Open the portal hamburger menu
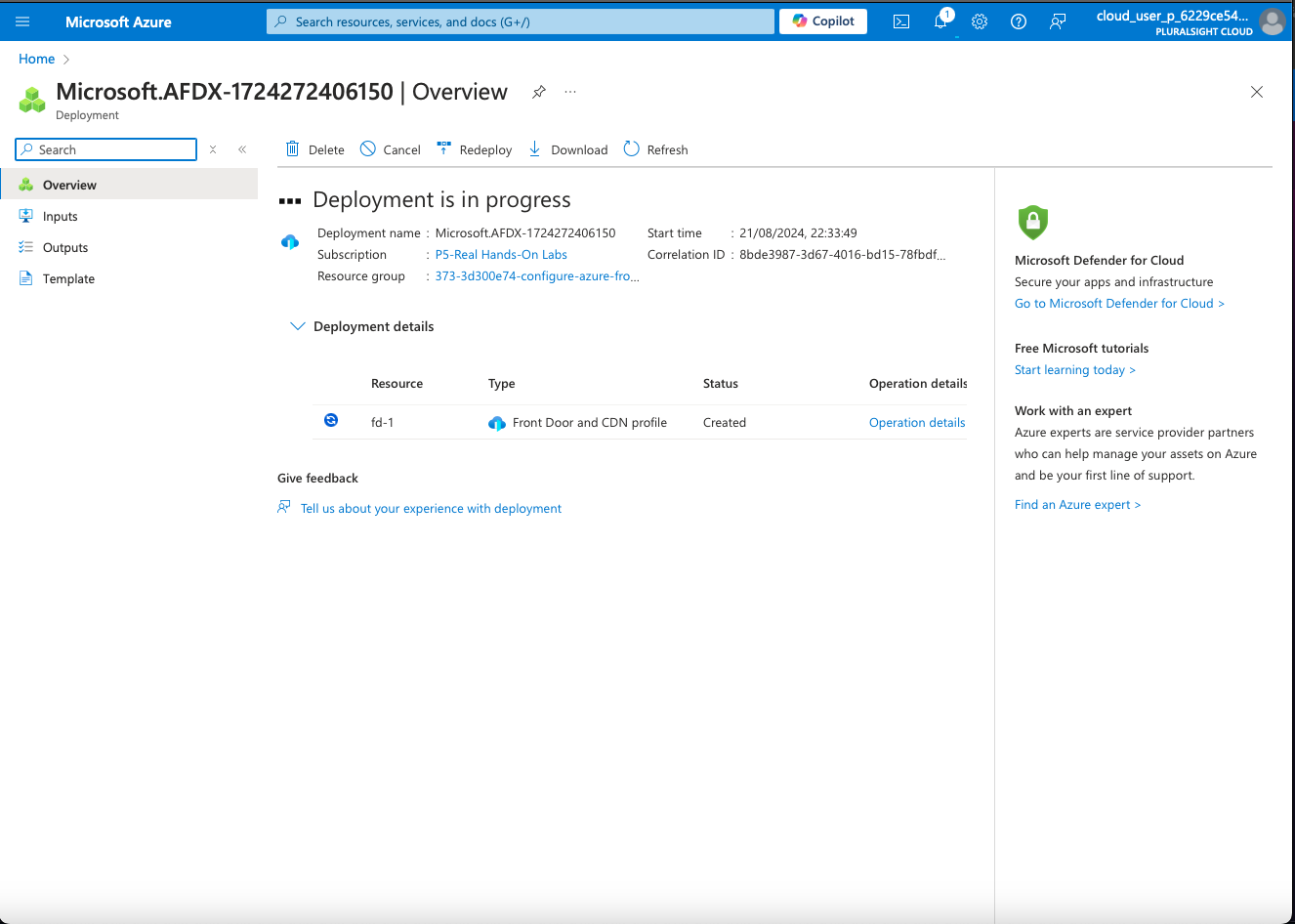The width and height of the screenshot is (1295, 924). [x=22, y=21]
